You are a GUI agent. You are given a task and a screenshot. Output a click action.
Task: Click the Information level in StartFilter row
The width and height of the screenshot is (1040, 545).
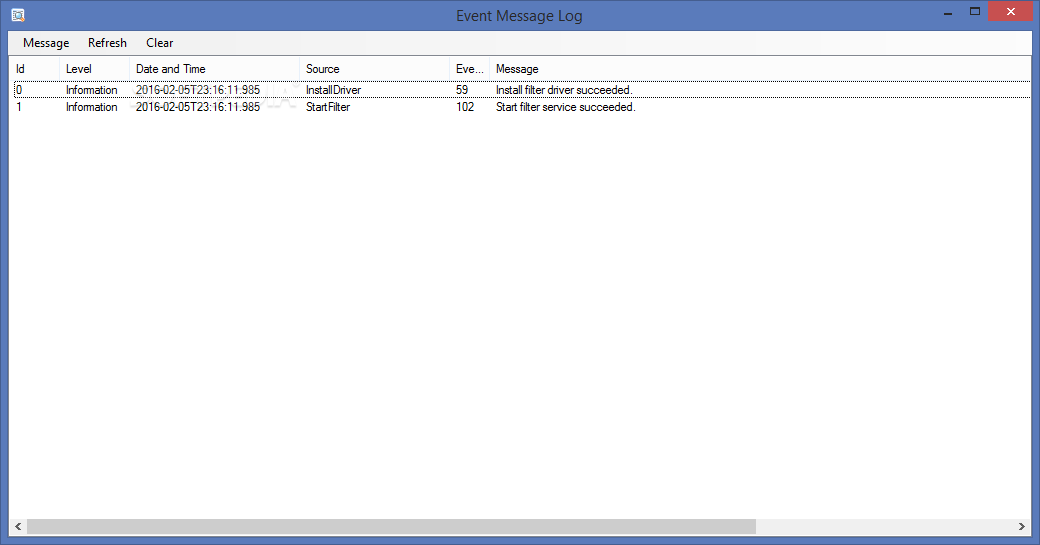pyautogui.click(x=92, y=107)
